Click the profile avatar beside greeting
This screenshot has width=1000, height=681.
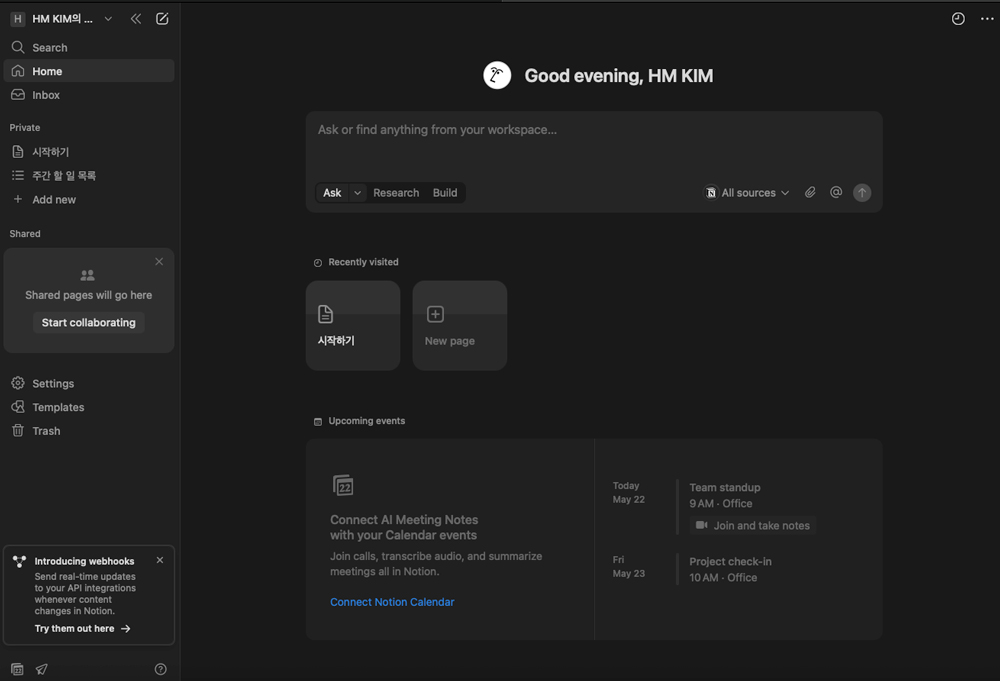tap(497, 76)
